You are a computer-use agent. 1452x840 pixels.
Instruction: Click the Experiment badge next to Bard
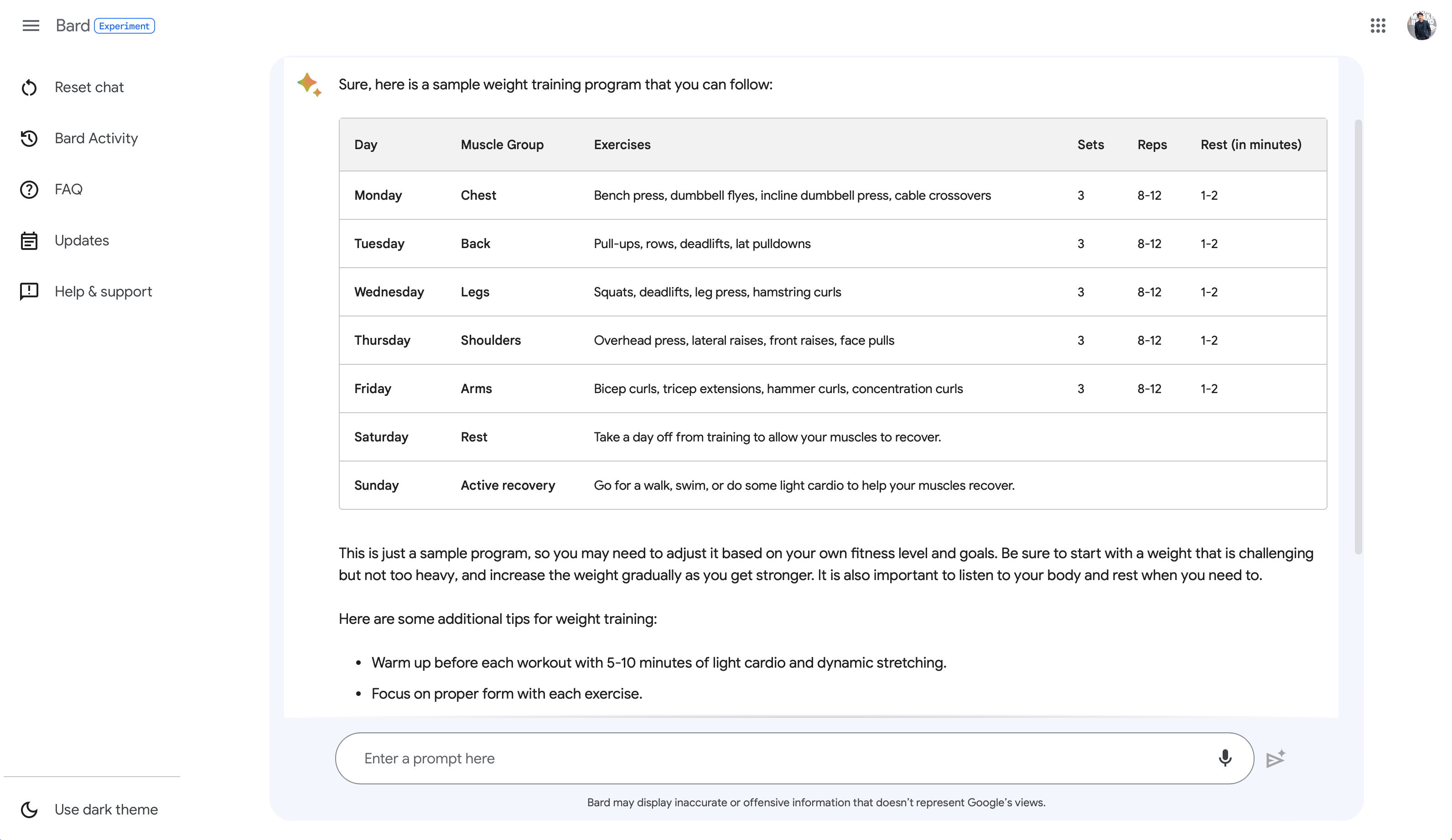pyautogui.click(x=124, y=26)
